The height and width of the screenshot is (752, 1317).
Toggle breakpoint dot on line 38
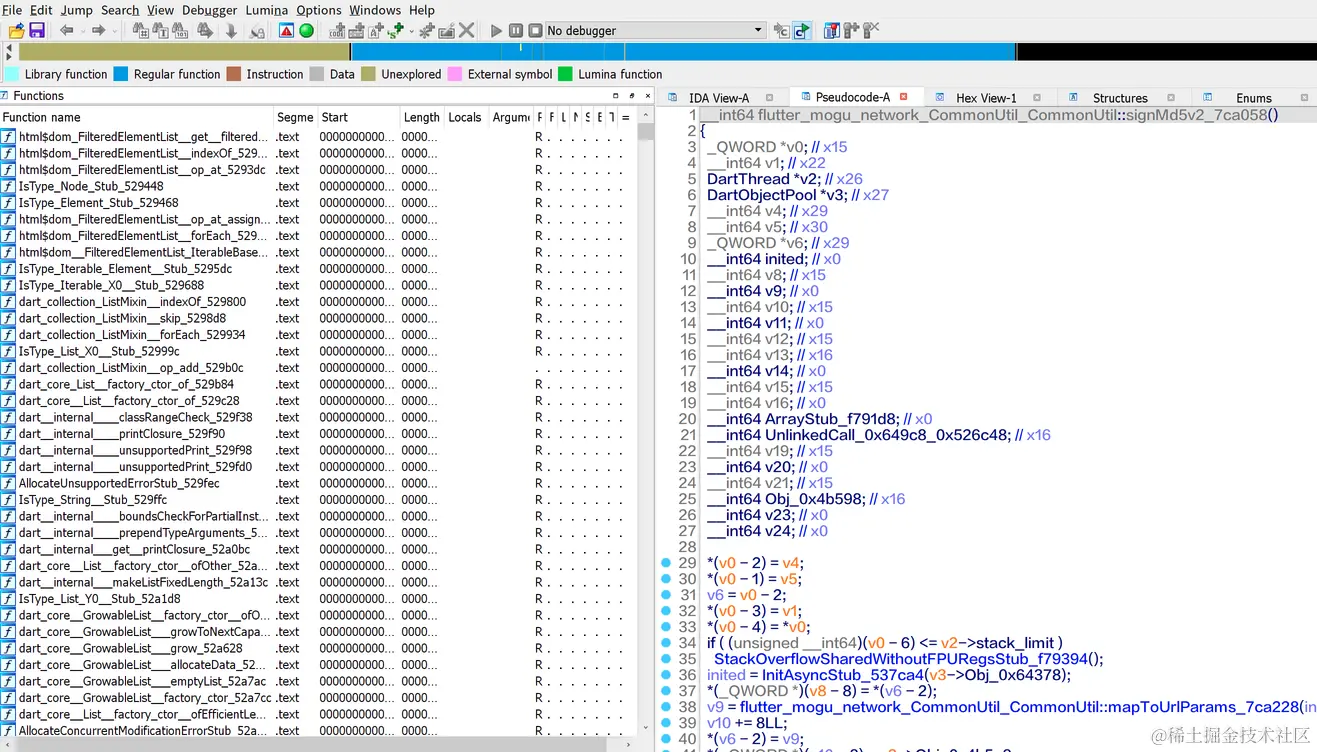click(x=666, y=707)
